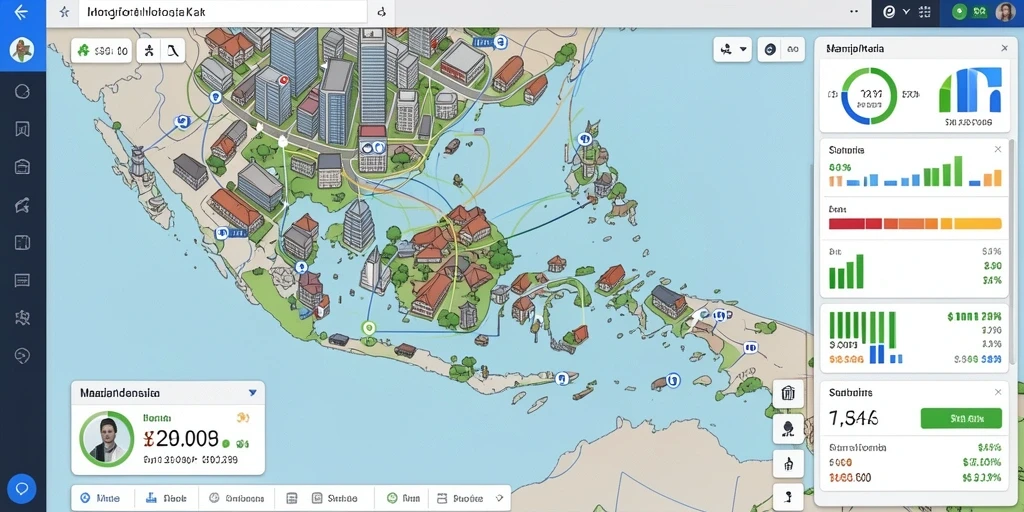Click the green tree icon chip on map
The image size is (1024, 512).
(83, 50)
